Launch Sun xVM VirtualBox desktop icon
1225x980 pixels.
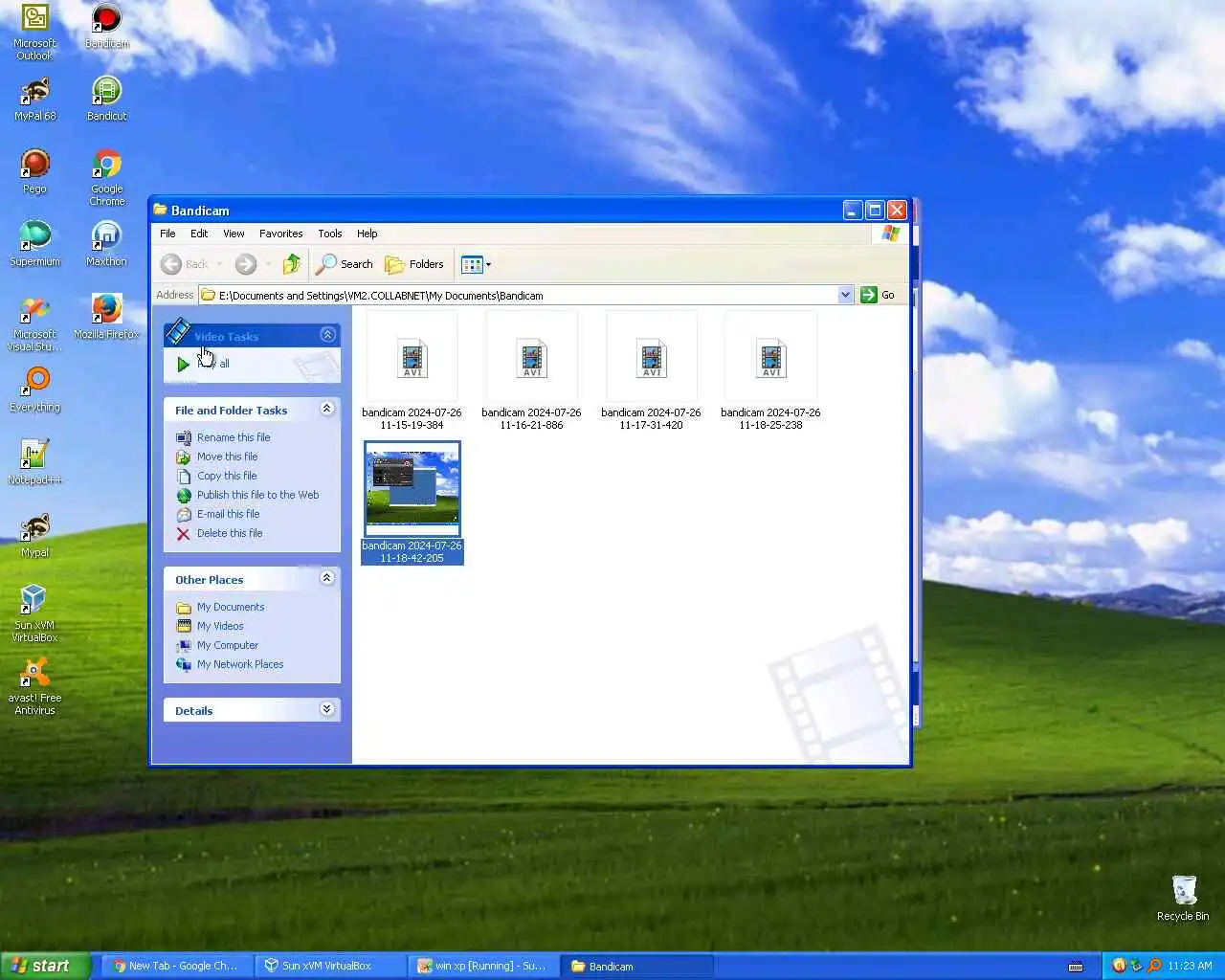pos(34,614)
